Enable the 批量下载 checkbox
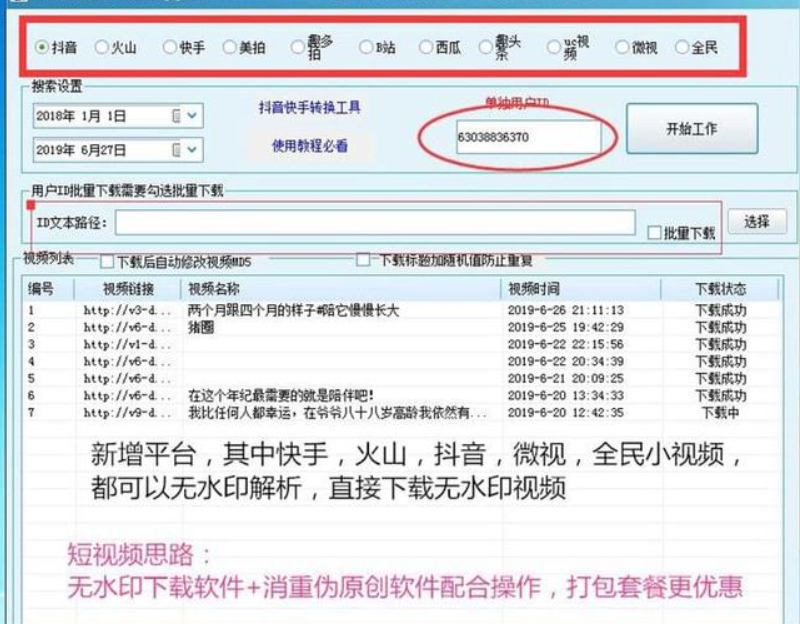 (654, 233)
